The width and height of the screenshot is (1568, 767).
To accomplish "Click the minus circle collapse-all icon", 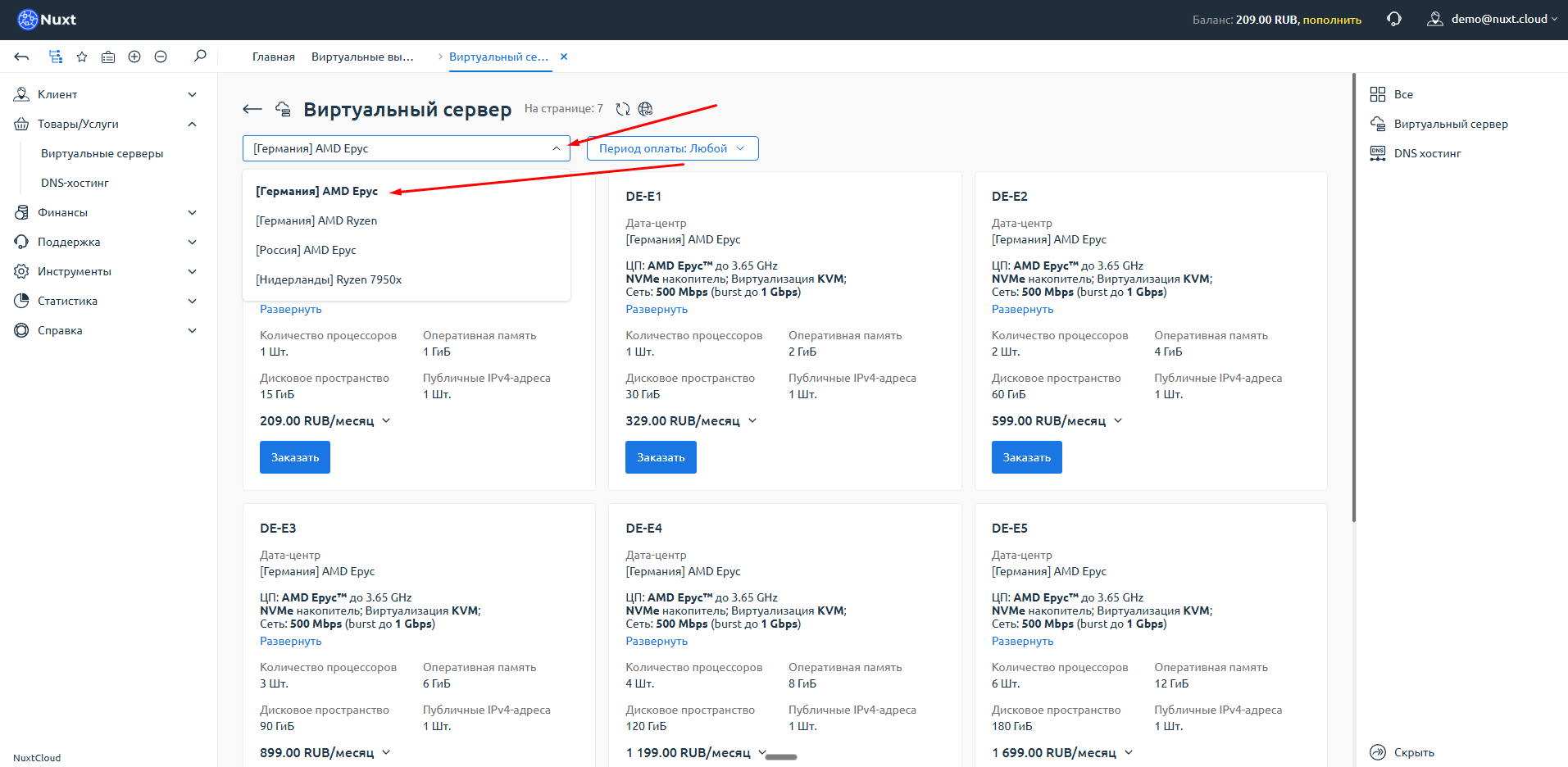I will coord(161,57).
